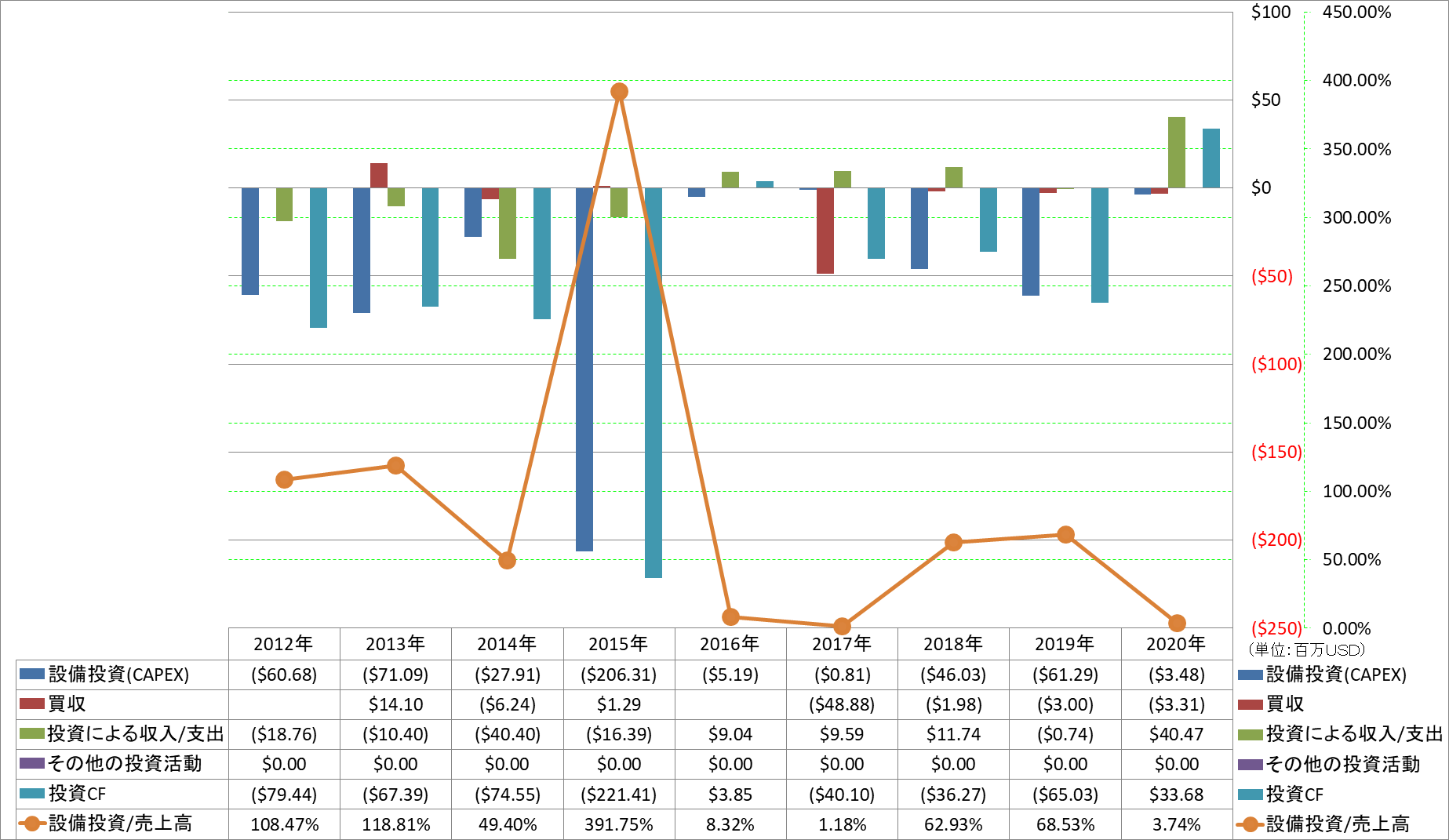This screenshot has width=1449, height=840.
Task: Click the 2019 teal investing CF bar
Action: [1100, 245]
